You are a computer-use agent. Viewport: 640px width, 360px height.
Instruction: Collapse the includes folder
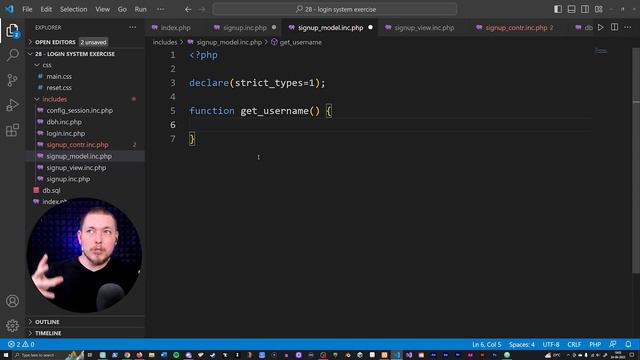pyautogui.click(x=85, y=99)
